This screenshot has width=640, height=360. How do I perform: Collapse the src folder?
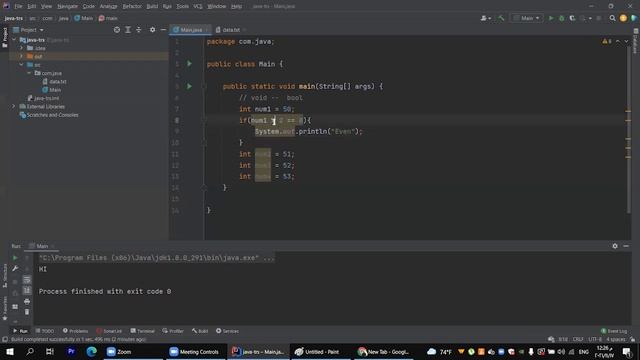click(22, 65)
